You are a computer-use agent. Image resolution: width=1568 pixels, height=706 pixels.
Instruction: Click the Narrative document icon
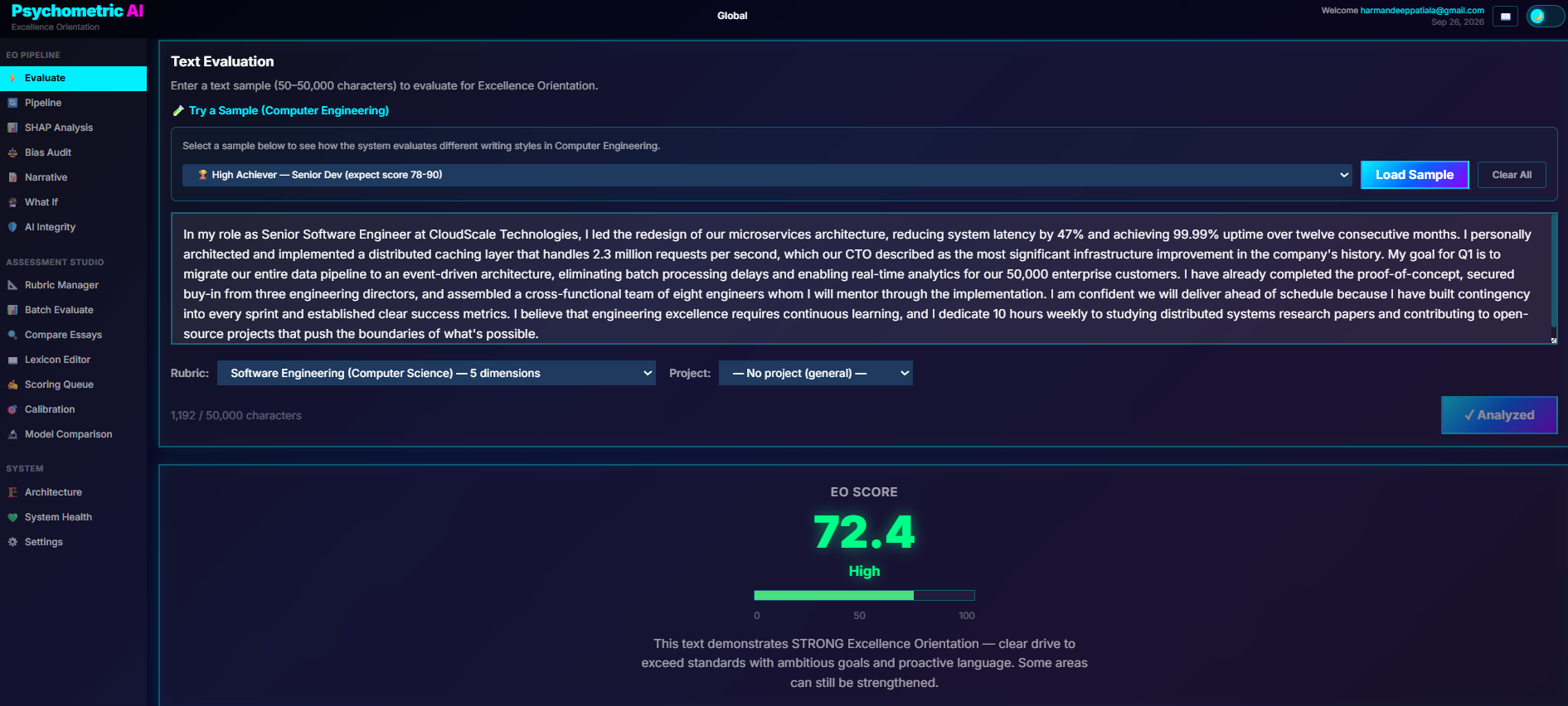tap(12, 177)
